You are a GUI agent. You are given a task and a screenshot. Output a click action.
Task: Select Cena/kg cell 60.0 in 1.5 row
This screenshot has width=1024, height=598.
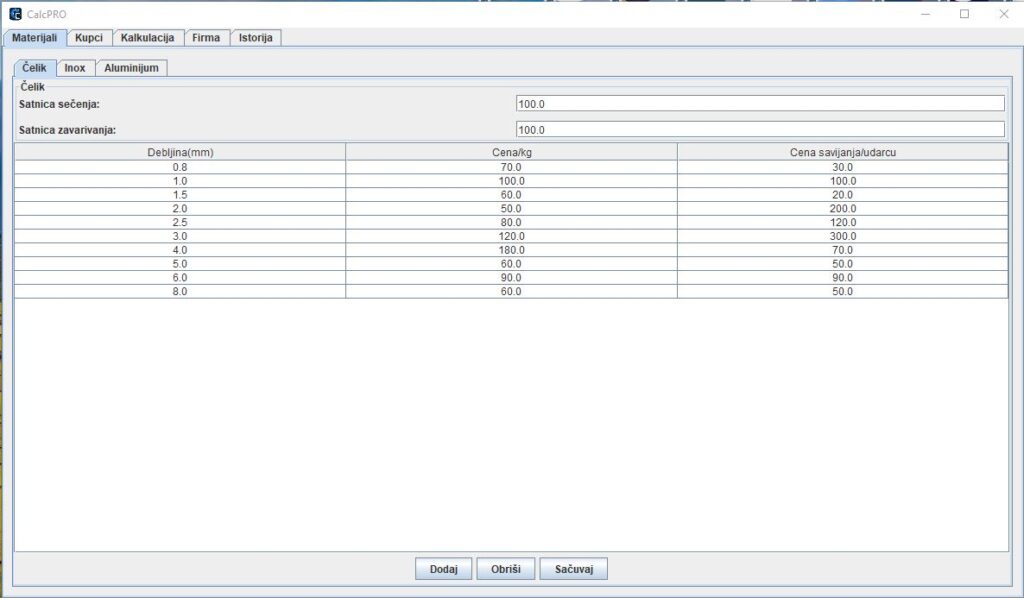(x=511, y=195)
